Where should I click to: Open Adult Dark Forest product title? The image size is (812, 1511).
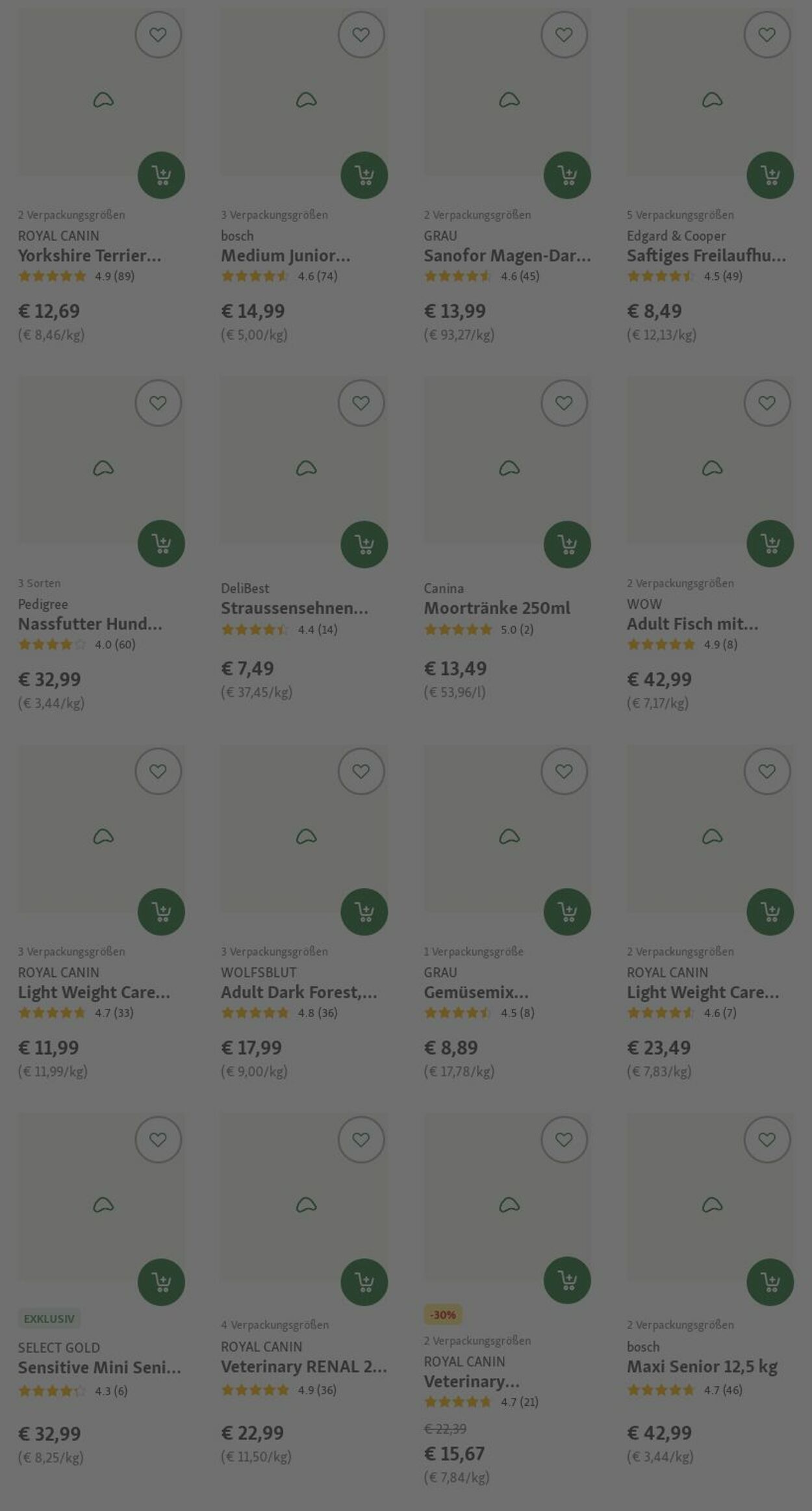299,992
